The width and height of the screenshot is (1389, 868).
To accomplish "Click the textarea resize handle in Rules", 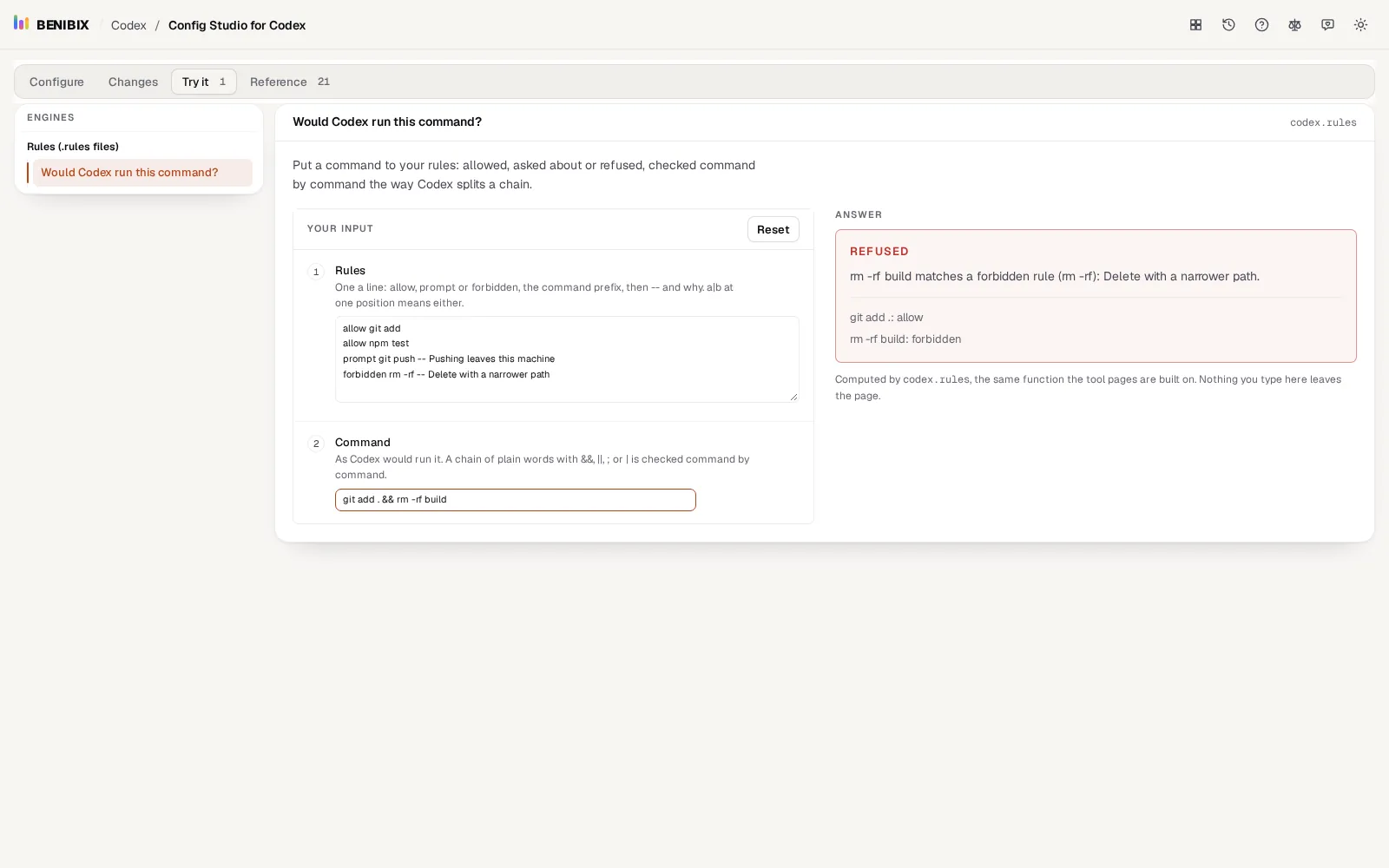I will point(793,397).
